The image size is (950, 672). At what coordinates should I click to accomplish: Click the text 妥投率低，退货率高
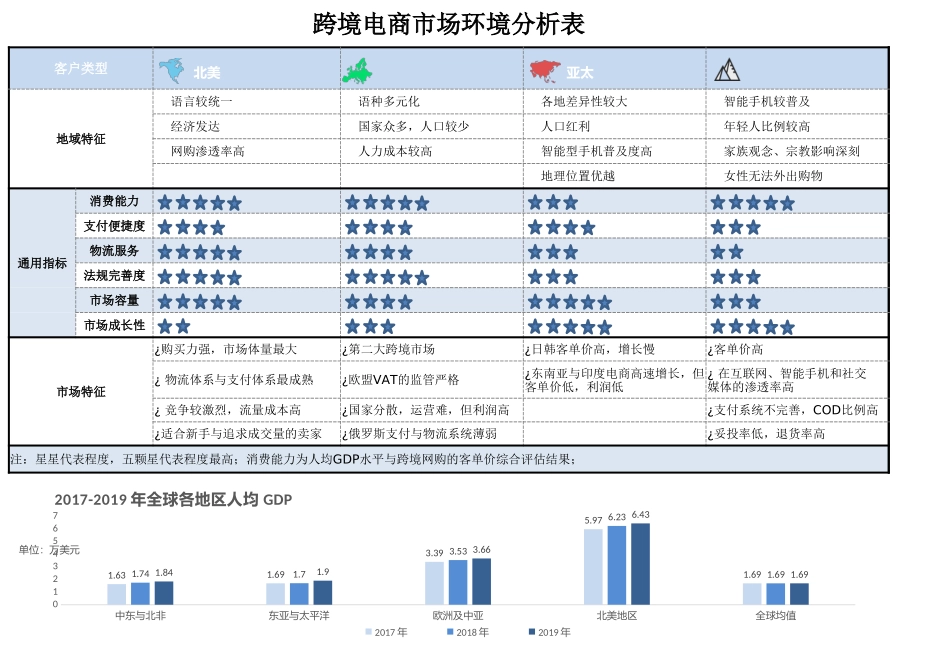769,434
